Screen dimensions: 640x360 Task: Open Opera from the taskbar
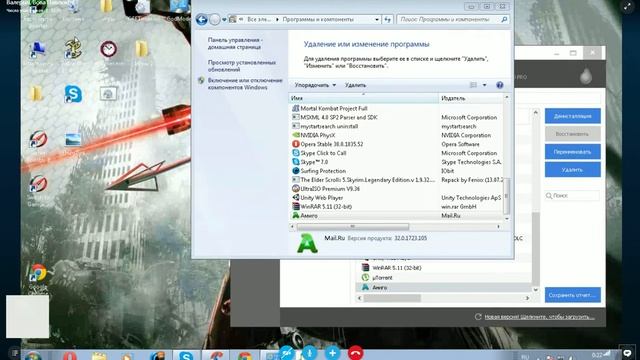(70, 355)
